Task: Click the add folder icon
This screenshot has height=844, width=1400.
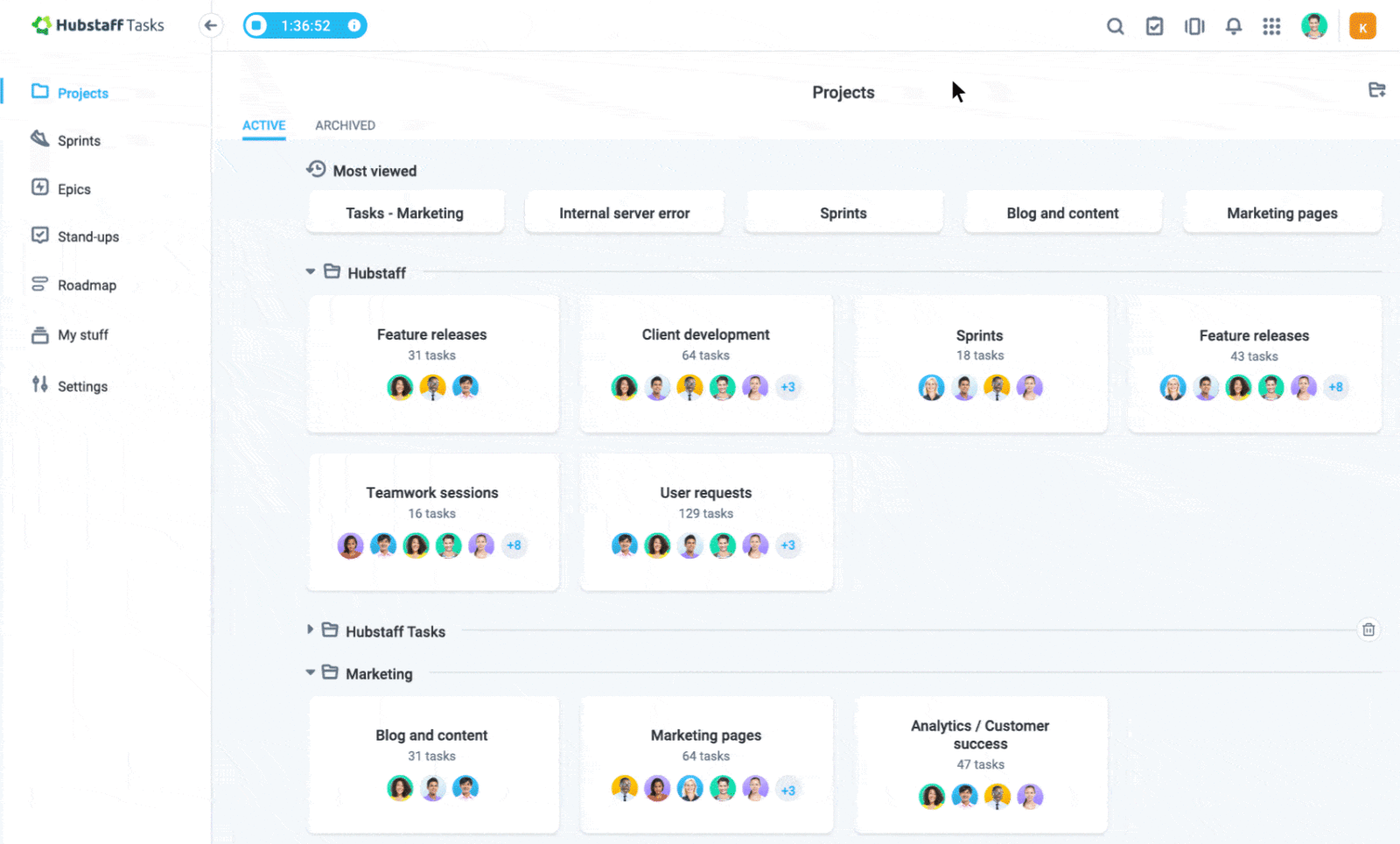Action: coord(1376,89)
